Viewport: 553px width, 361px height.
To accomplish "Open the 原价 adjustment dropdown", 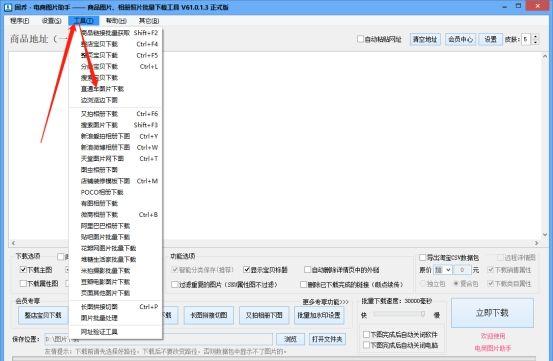I will click(x=443, y=270).
